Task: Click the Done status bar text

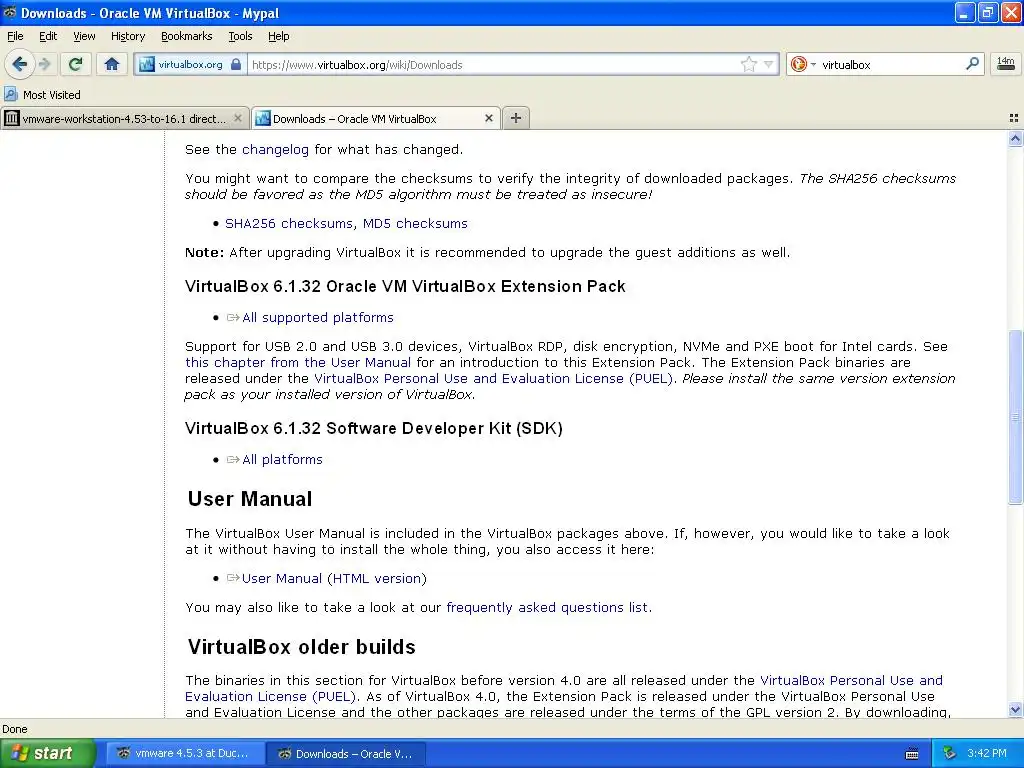Action: click(x=15, y=729)
